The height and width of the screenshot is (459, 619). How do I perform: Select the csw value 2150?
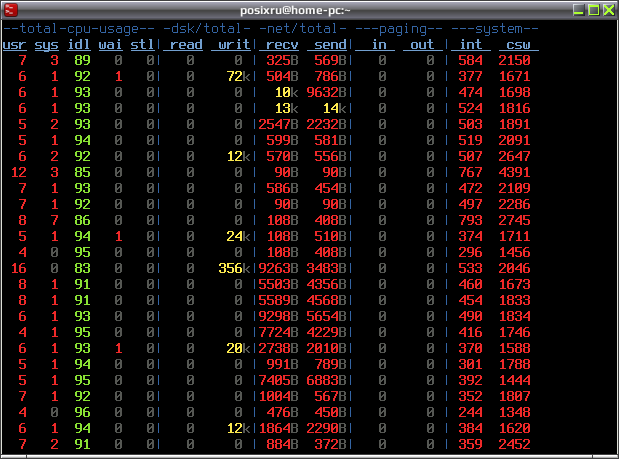(514, 60)
